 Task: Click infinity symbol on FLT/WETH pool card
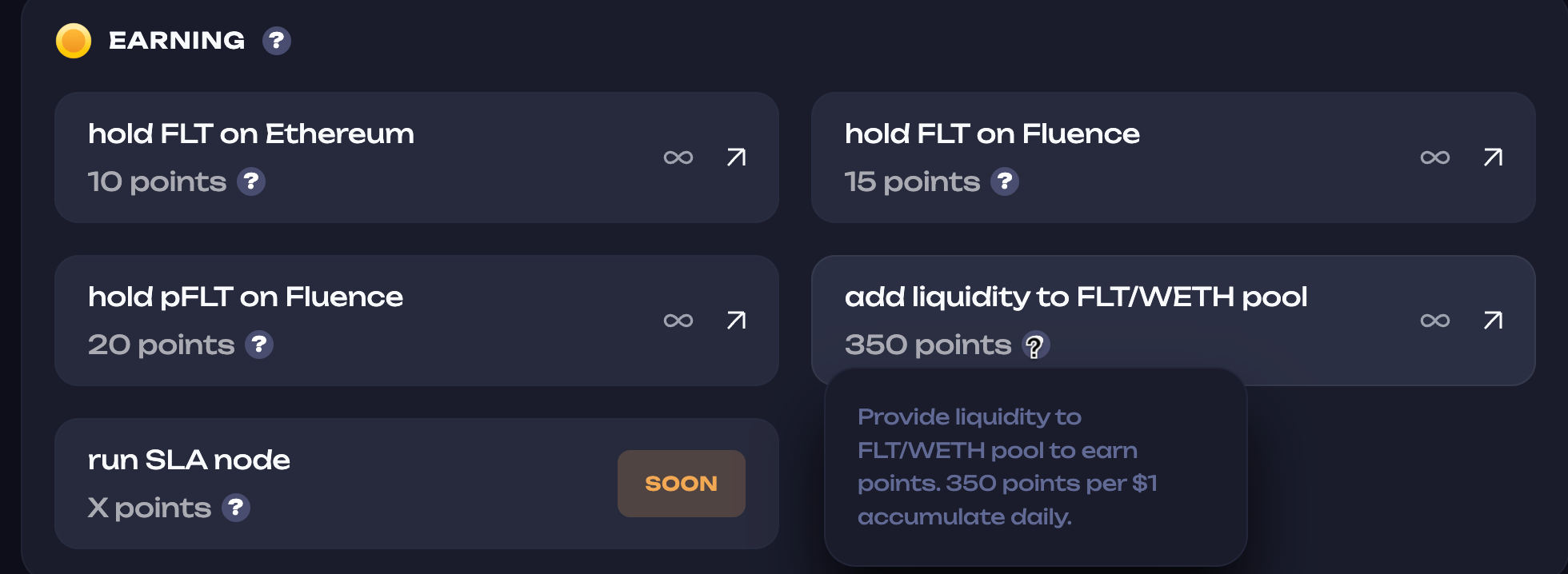1435,321
